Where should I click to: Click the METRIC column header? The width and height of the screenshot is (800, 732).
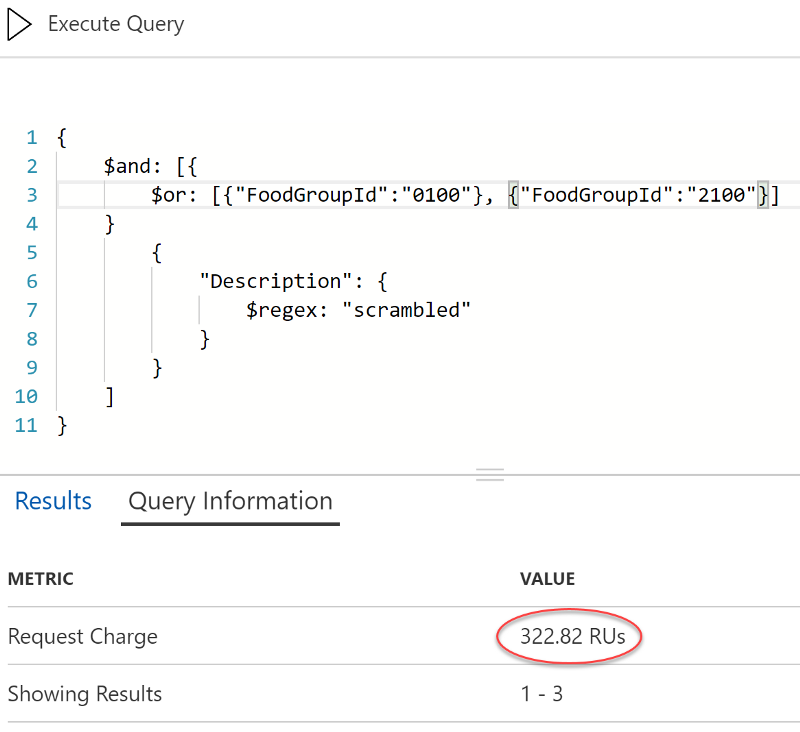pos(41,579)
